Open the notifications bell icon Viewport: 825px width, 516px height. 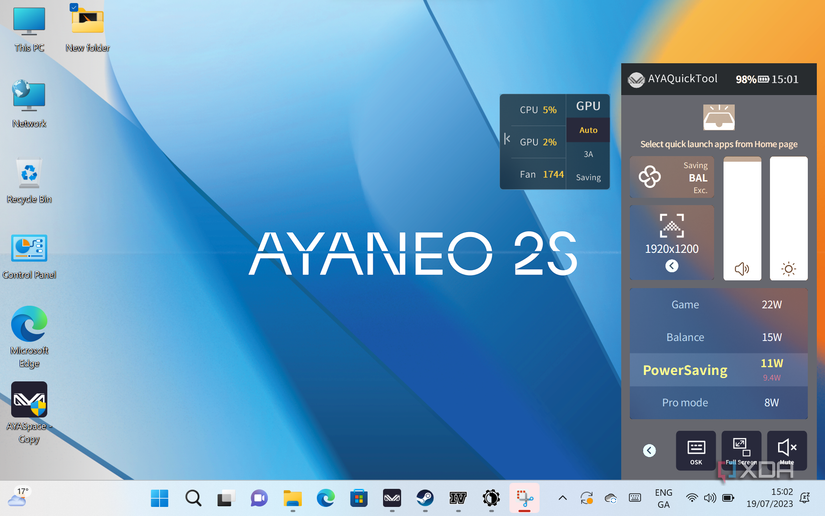tap(804, 498)
